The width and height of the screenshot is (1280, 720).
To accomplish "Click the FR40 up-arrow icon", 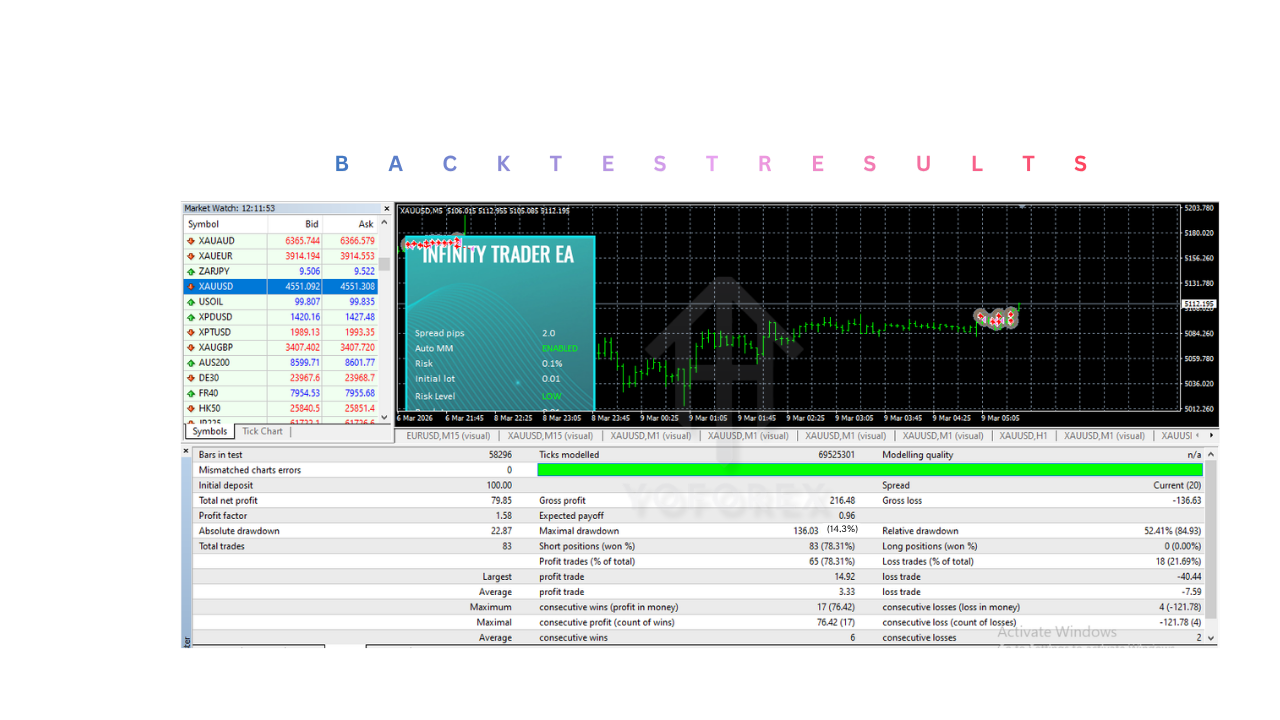I will (x=191, y=393).
